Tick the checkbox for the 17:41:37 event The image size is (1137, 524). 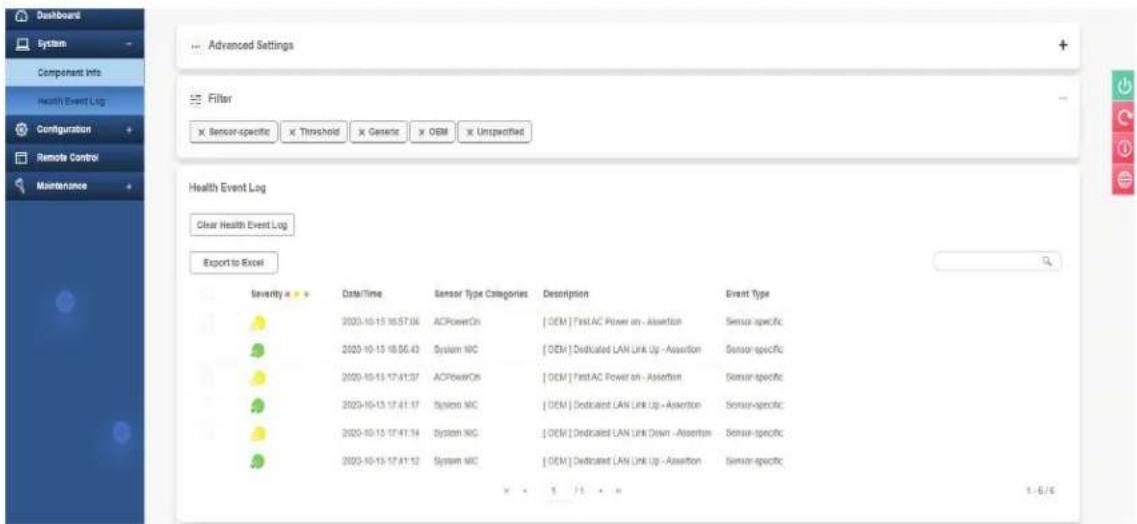pyautogui.click(x=207, y=377)
